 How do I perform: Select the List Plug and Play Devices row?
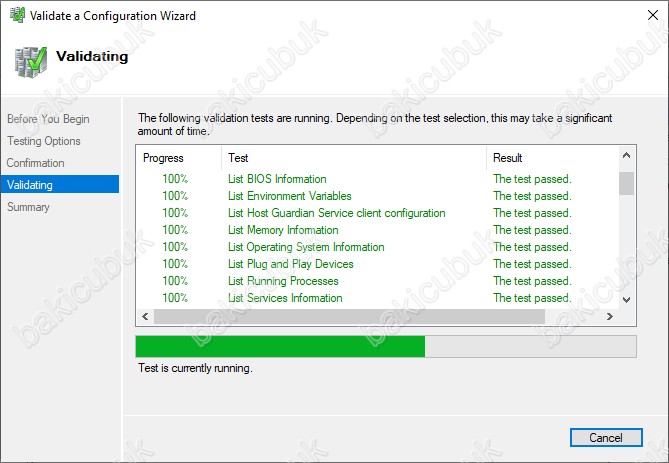378,264
